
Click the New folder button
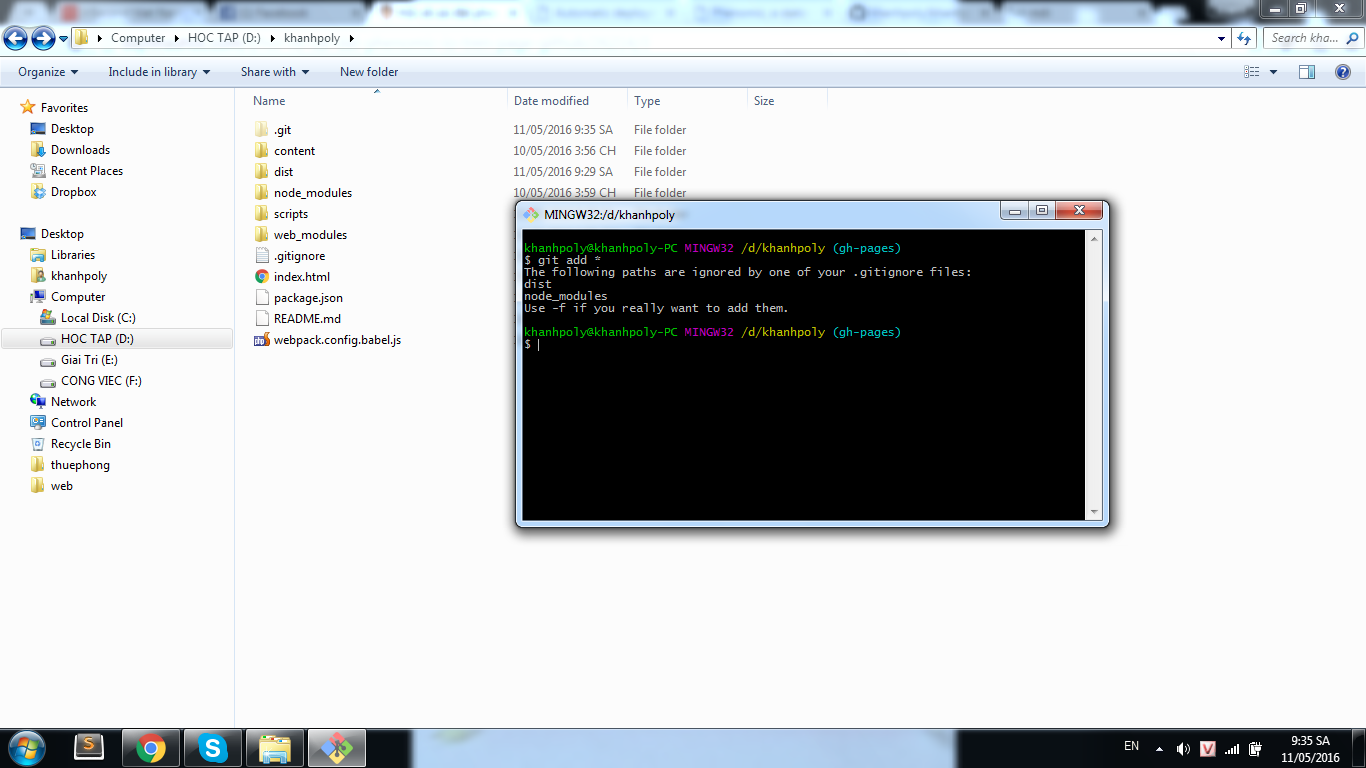tap(368, 72)
